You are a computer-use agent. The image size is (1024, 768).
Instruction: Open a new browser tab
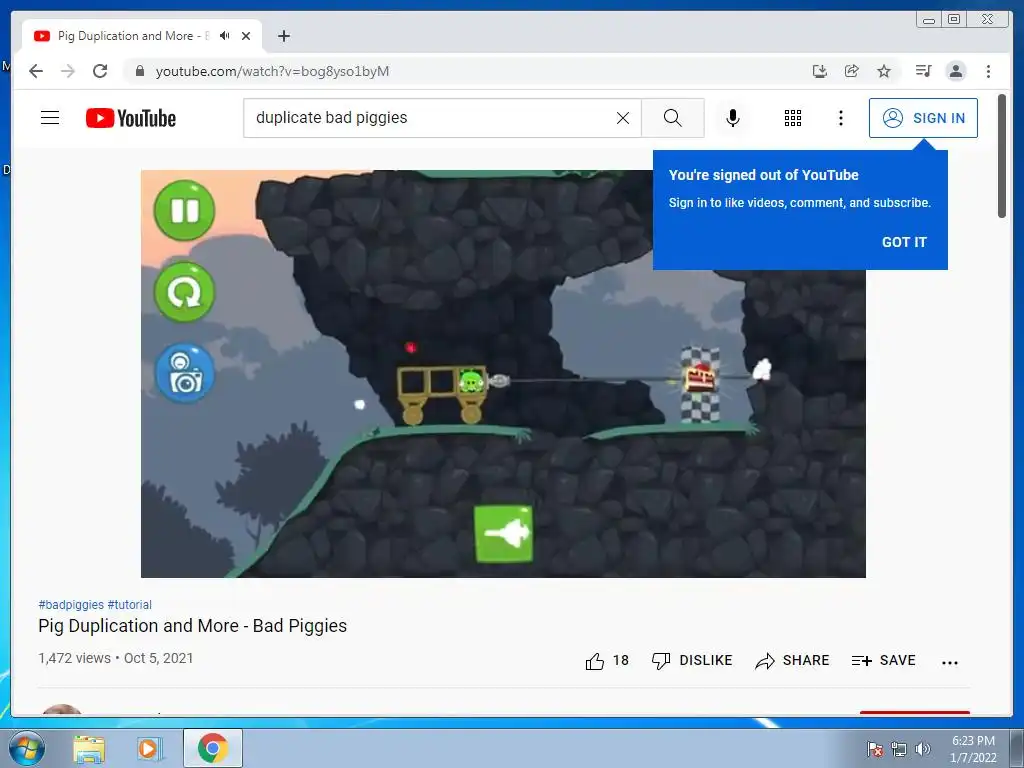(x=283, y=36)
